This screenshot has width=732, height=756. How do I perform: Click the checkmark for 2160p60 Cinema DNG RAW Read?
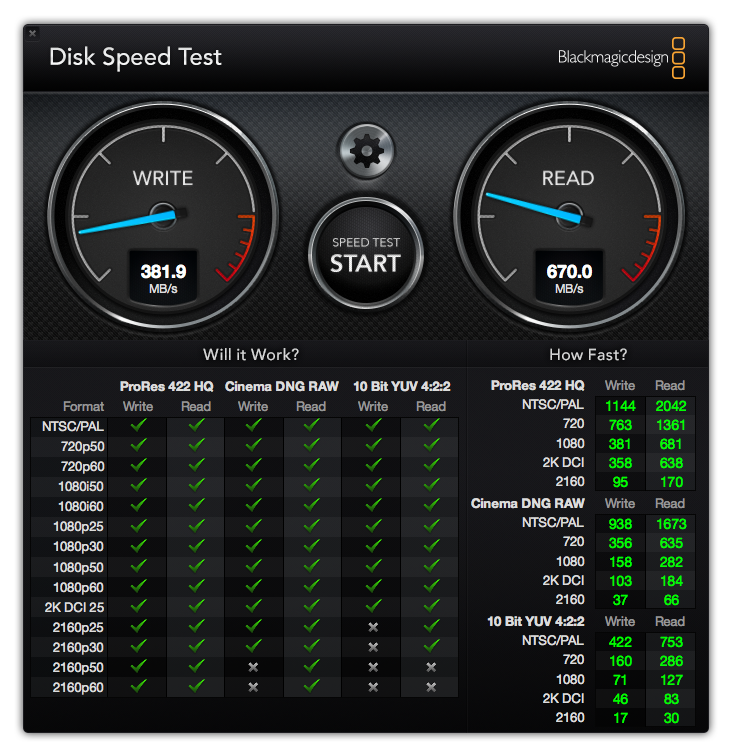(311, 687)
